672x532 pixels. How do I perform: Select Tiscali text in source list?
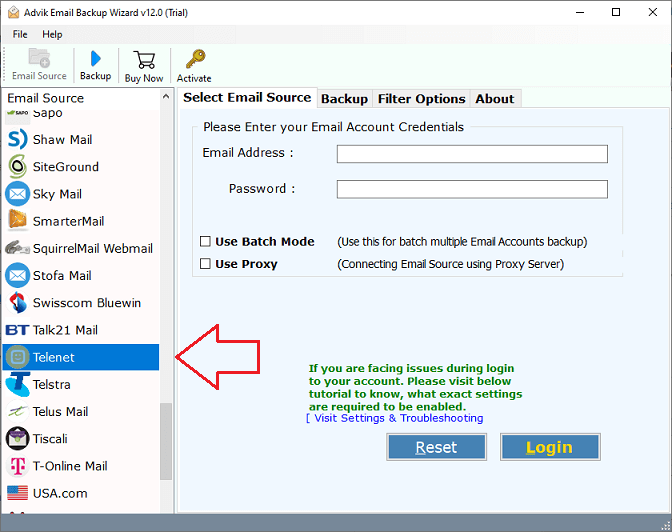(x=50, y=439)
